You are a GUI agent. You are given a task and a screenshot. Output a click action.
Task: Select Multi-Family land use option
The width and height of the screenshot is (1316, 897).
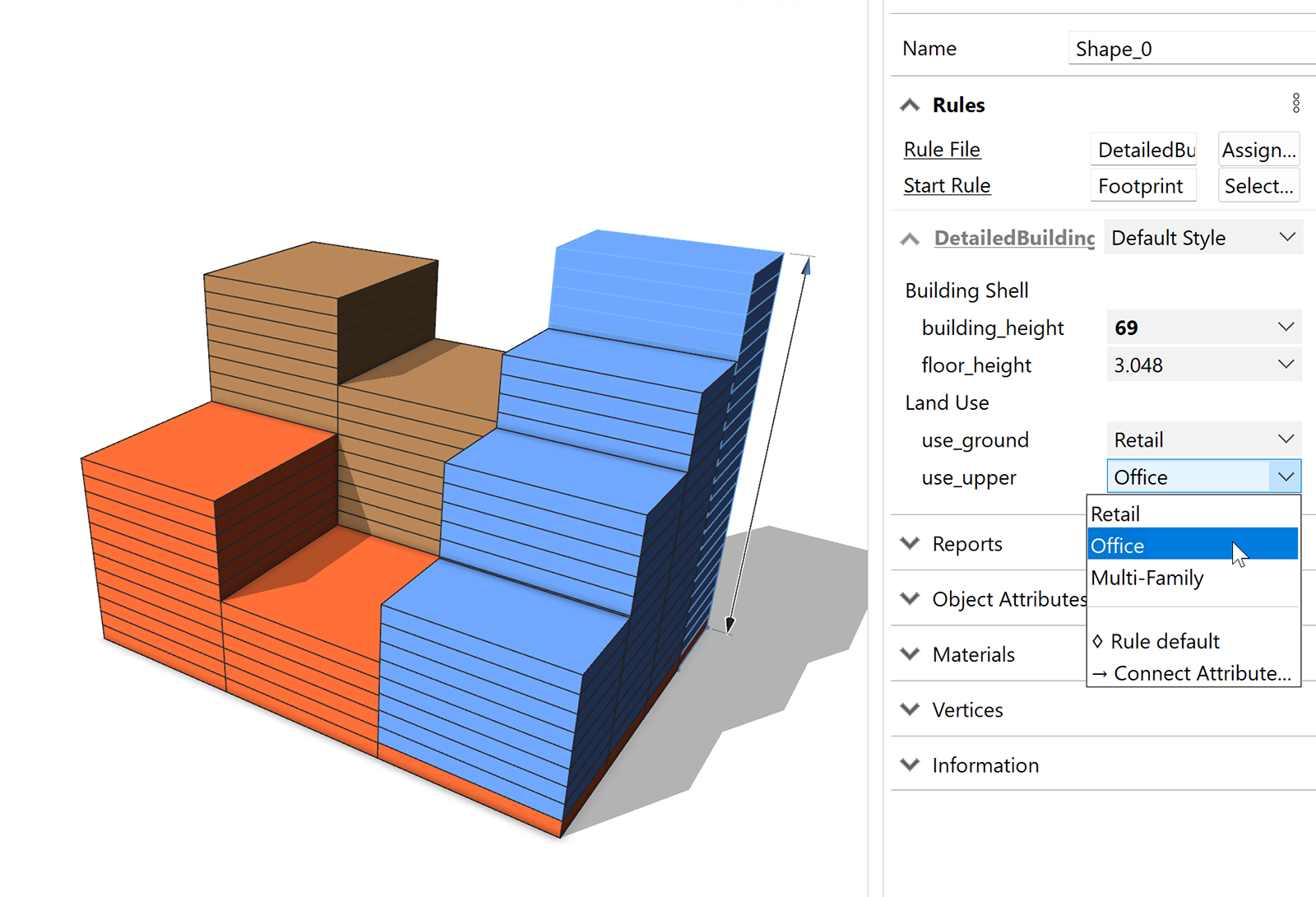[1147, 578]
